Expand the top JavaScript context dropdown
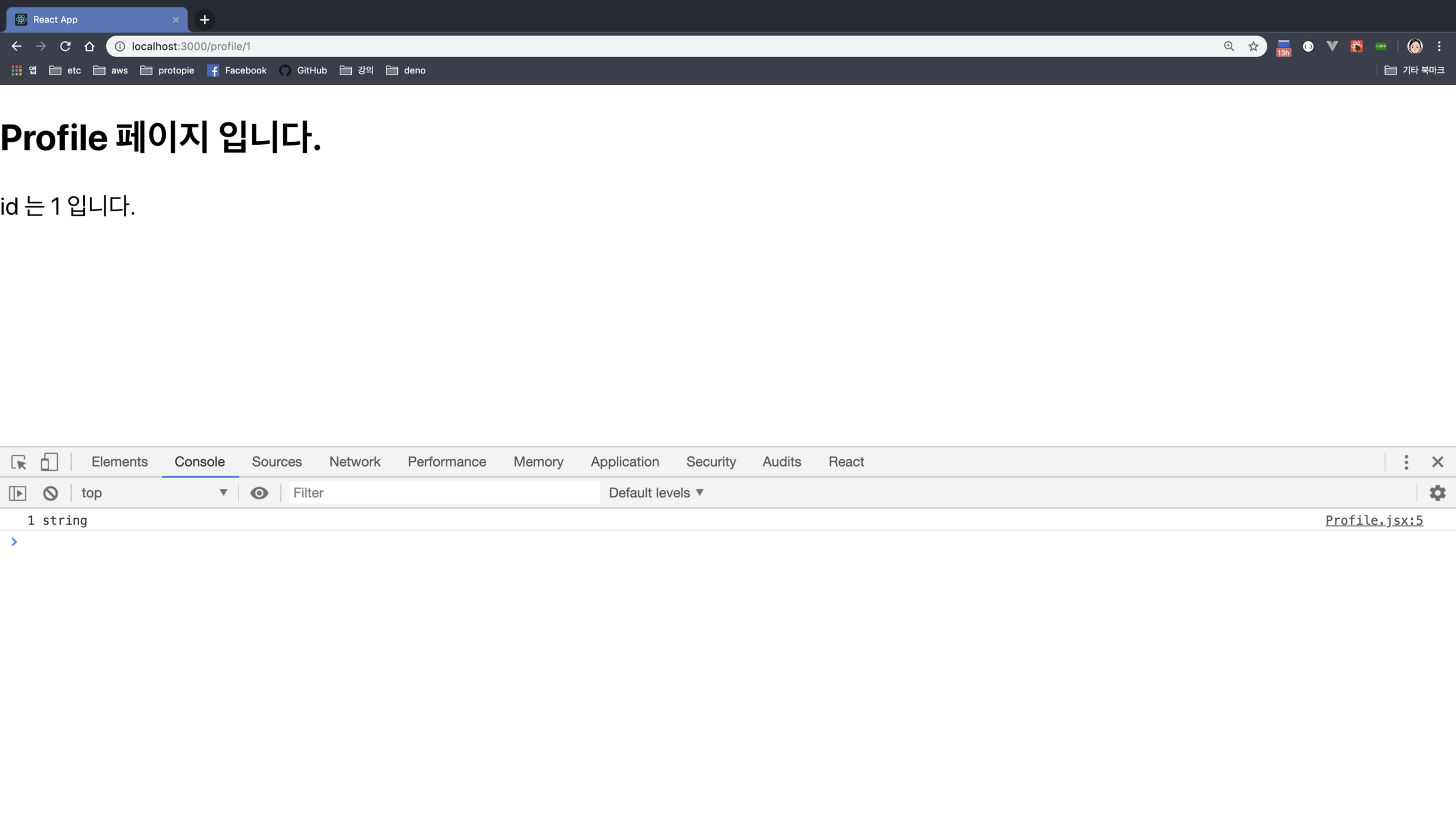Image resolution: width=1456 pixels, height=819 pixels. click(155, 493)
